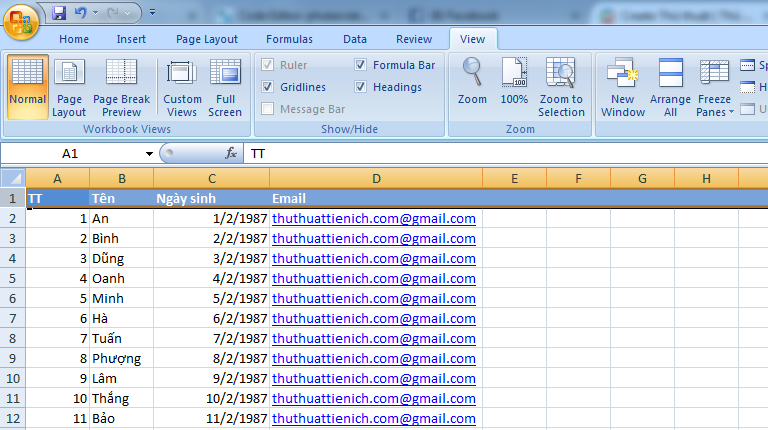Open the Page Layout ribbon tab

point(207,39)
